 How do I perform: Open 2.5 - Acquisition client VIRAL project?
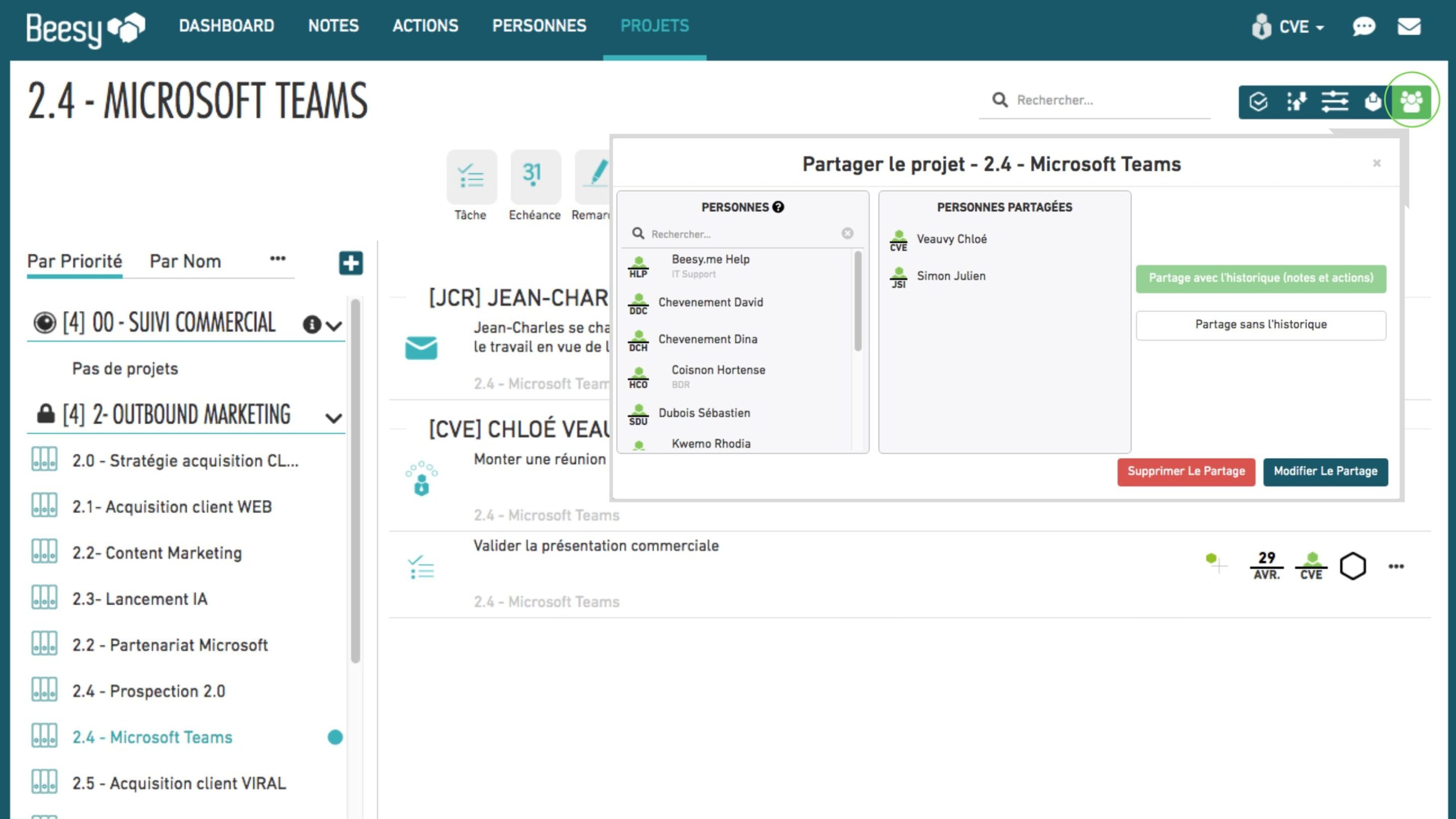179,783
